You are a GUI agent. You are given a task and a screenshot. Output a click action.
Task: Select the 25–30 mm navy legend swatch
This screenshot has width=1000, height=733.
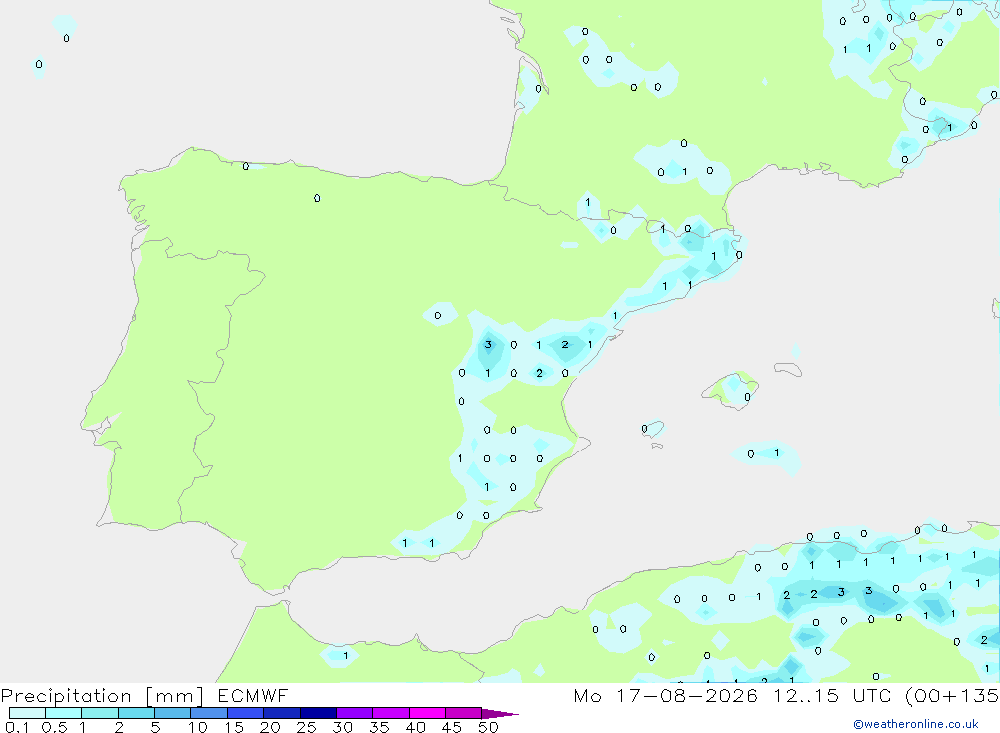318,713
